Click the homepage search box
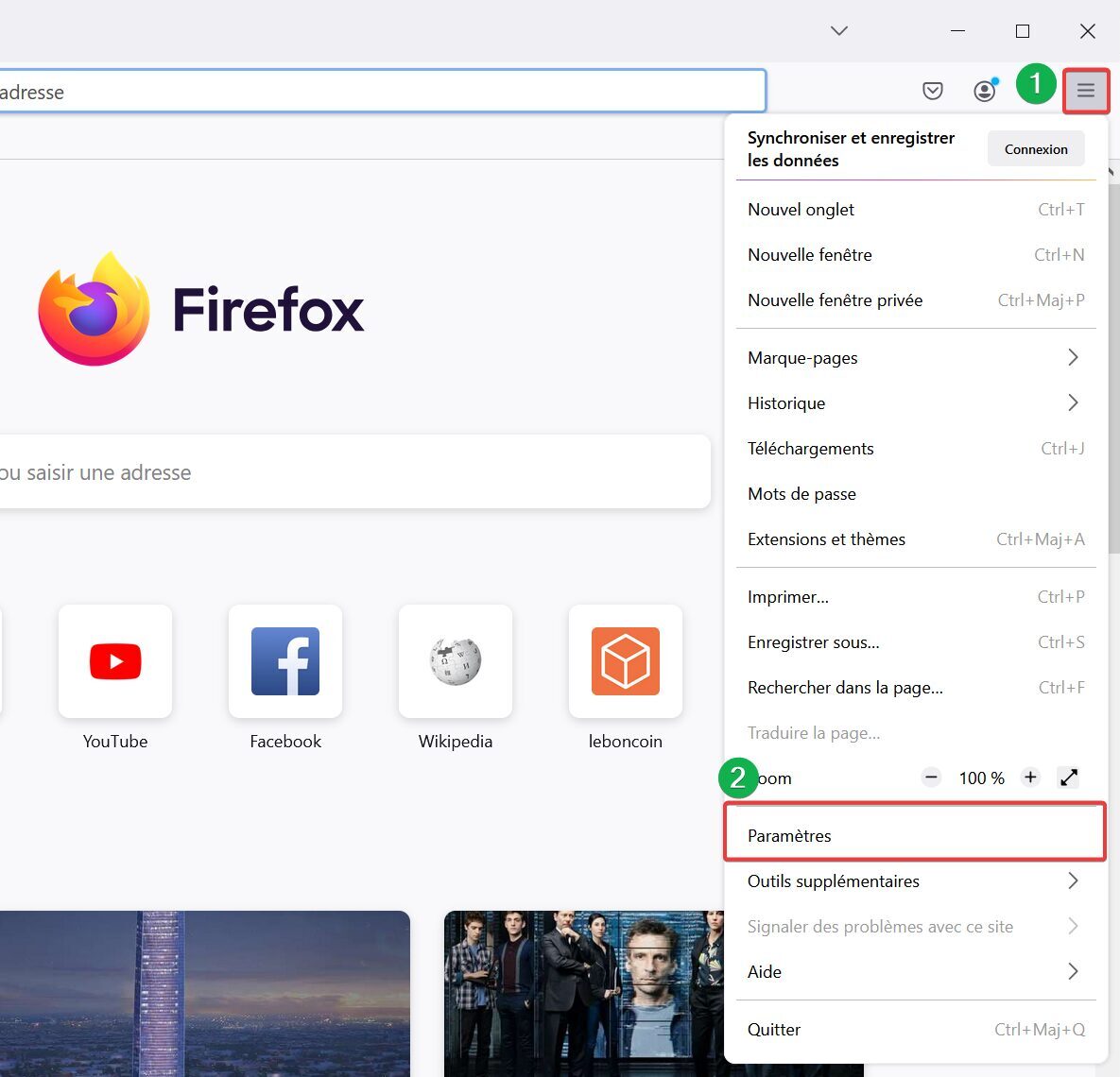 pos(355,472)
